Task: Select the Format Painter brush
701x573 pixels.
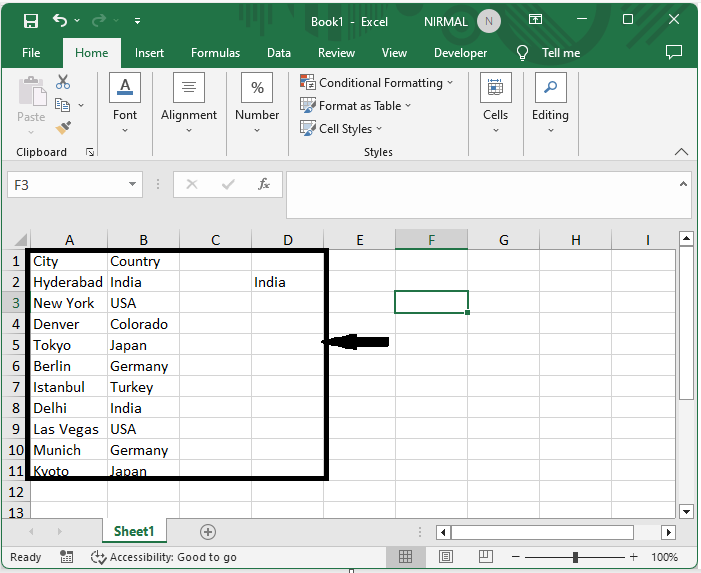Action: tap(63, 128)
